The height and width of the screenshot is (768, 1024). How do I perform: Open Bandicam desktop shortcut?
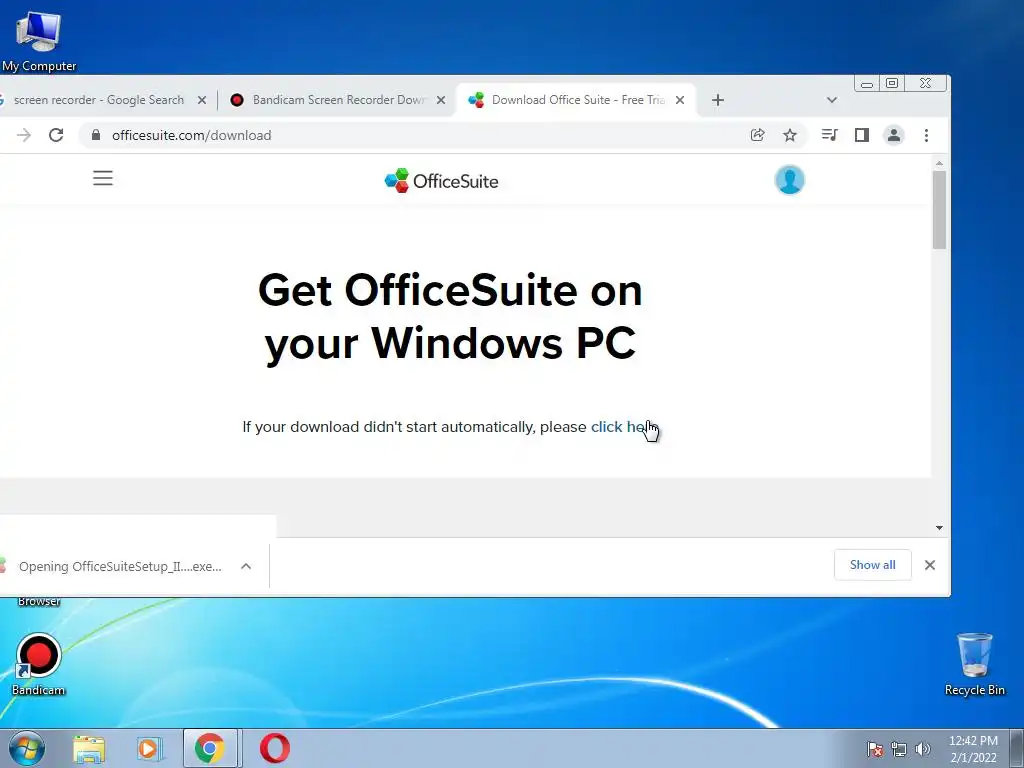(x=39, y=664)
